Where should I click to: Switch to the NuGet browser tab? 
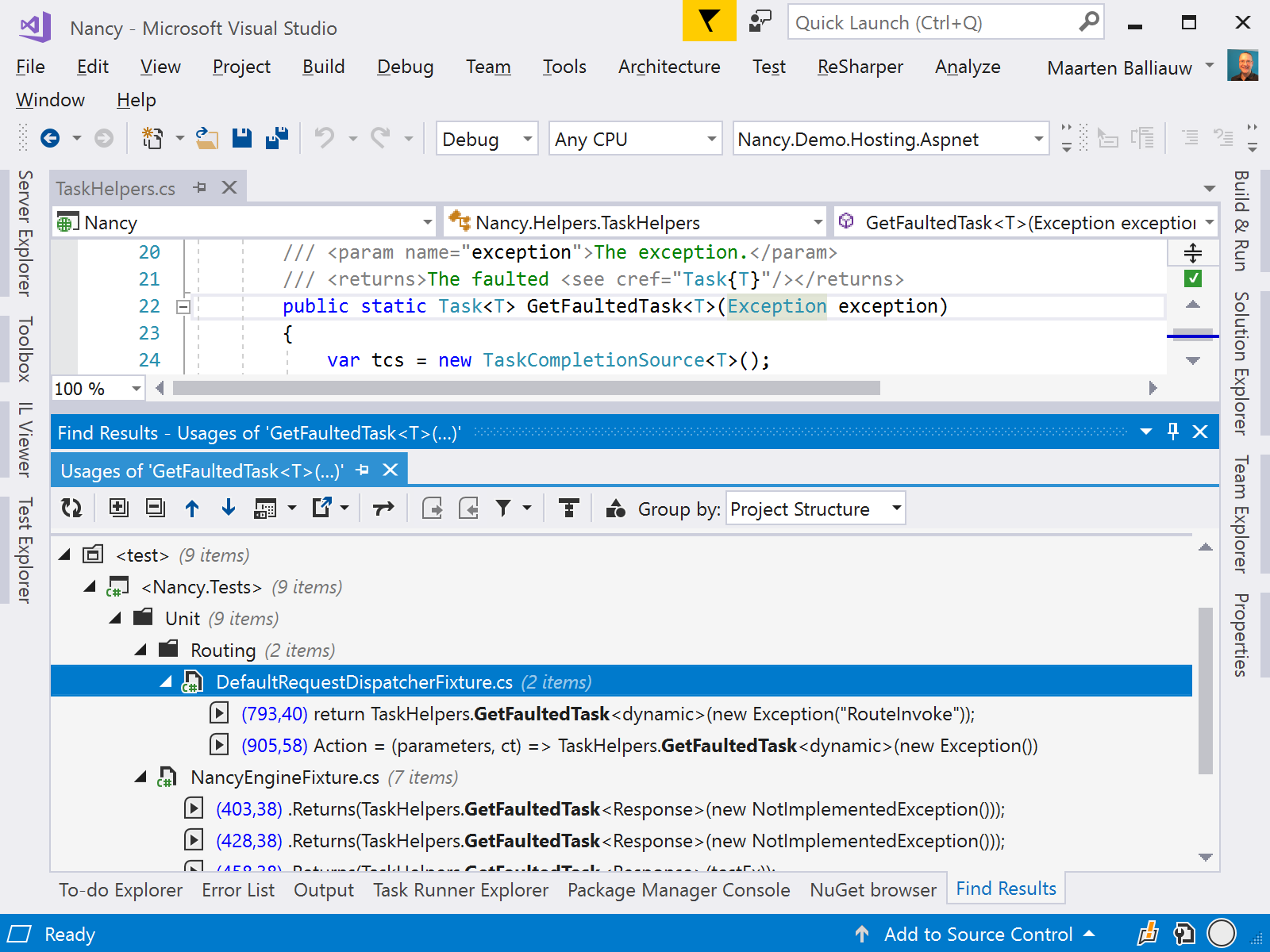coord(873,890)
